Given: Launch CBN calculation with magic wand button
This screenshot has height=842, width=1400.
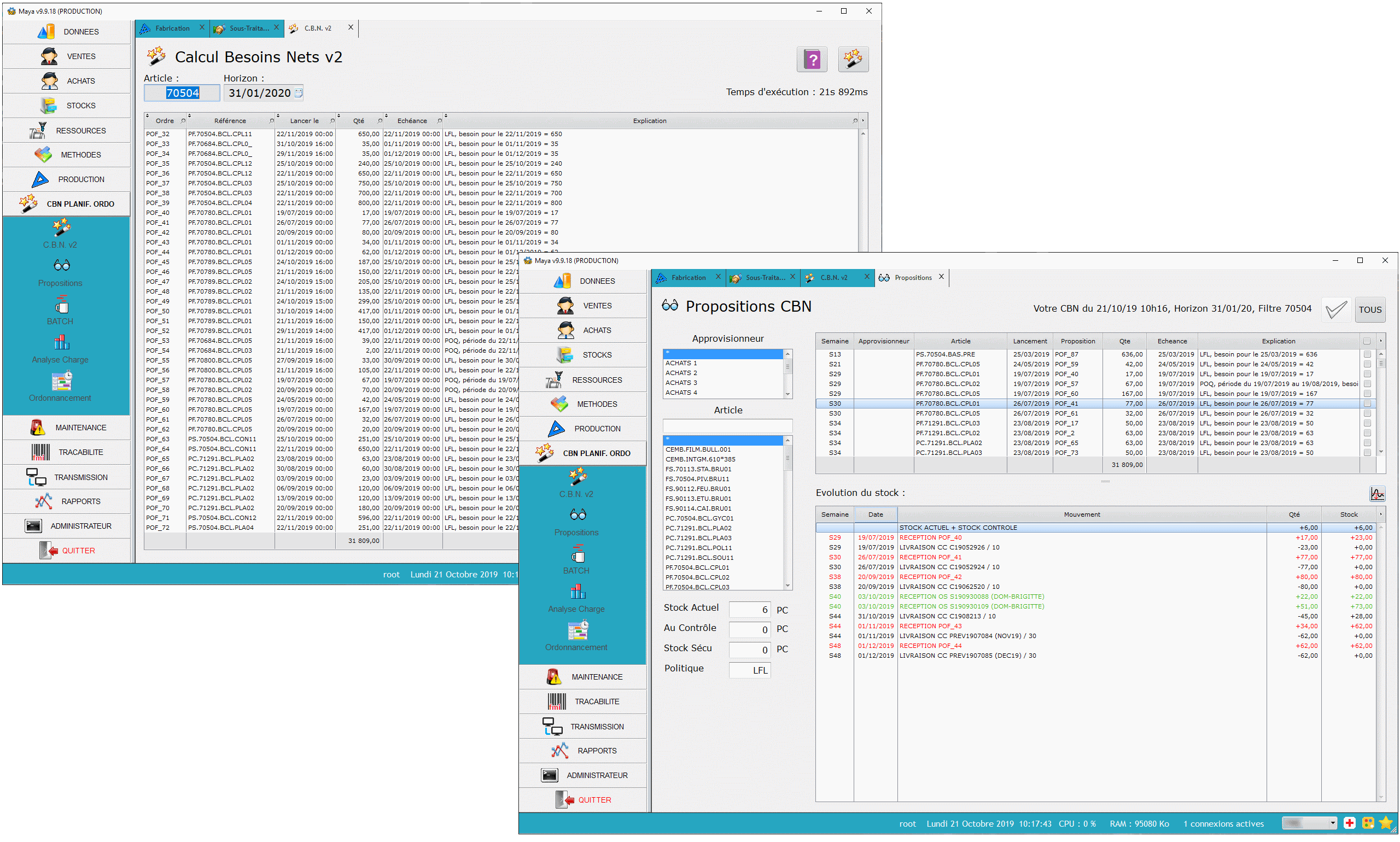Looking at the screenshot, I should click(x=853, y=59).
